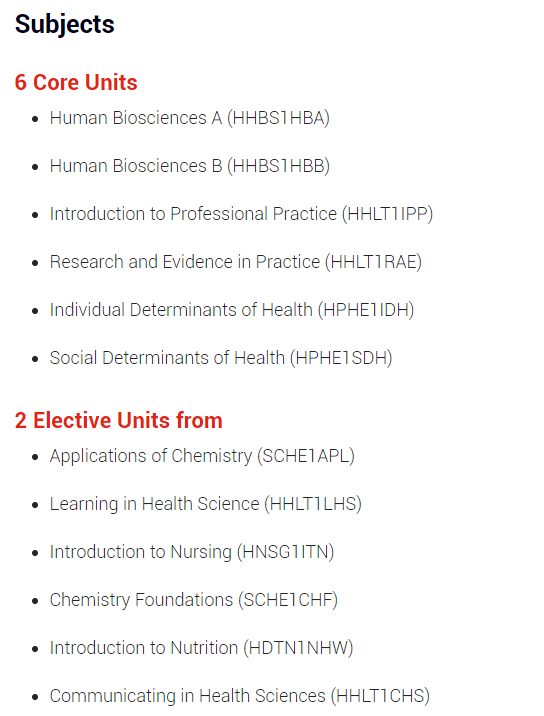The image size is (544, 716).
Task: Click the 2 Elective Units from heading
Action: [118, 421]
